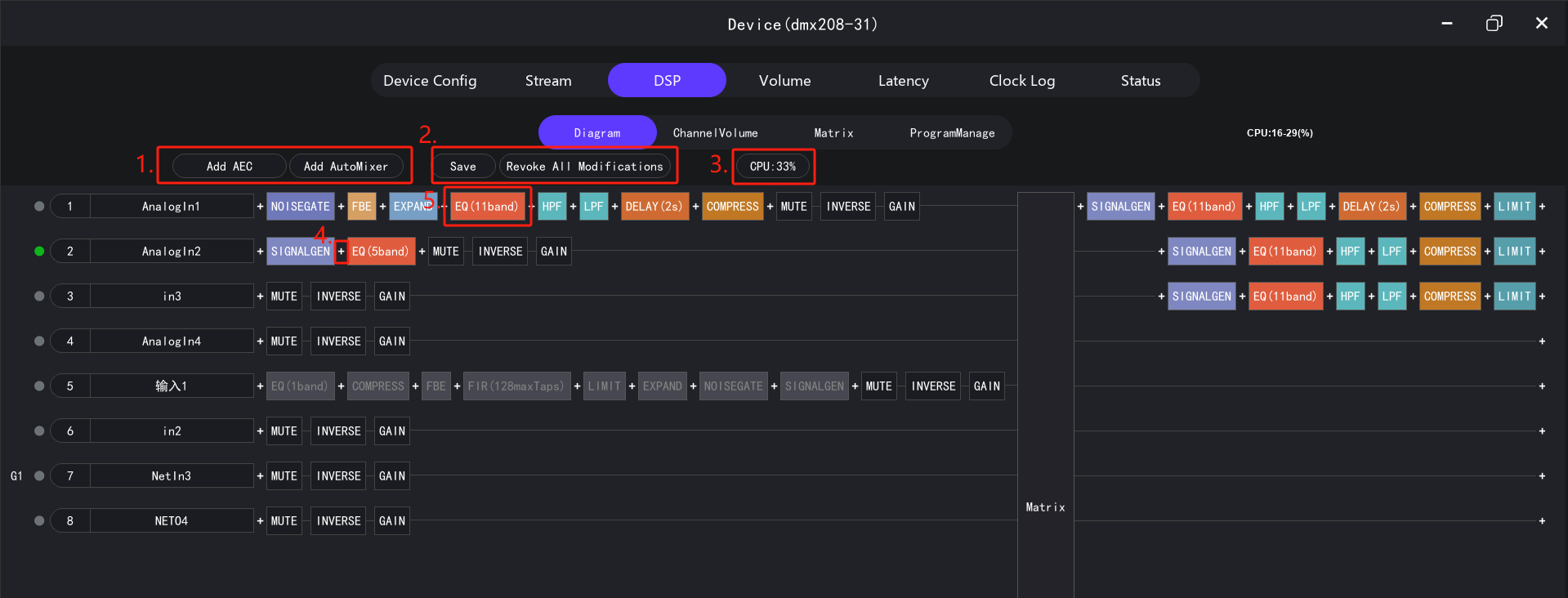Switch to the ProgramManage sub-tab
The width and height of the screenshot is (1568, 598).
[x=952, y=133]
